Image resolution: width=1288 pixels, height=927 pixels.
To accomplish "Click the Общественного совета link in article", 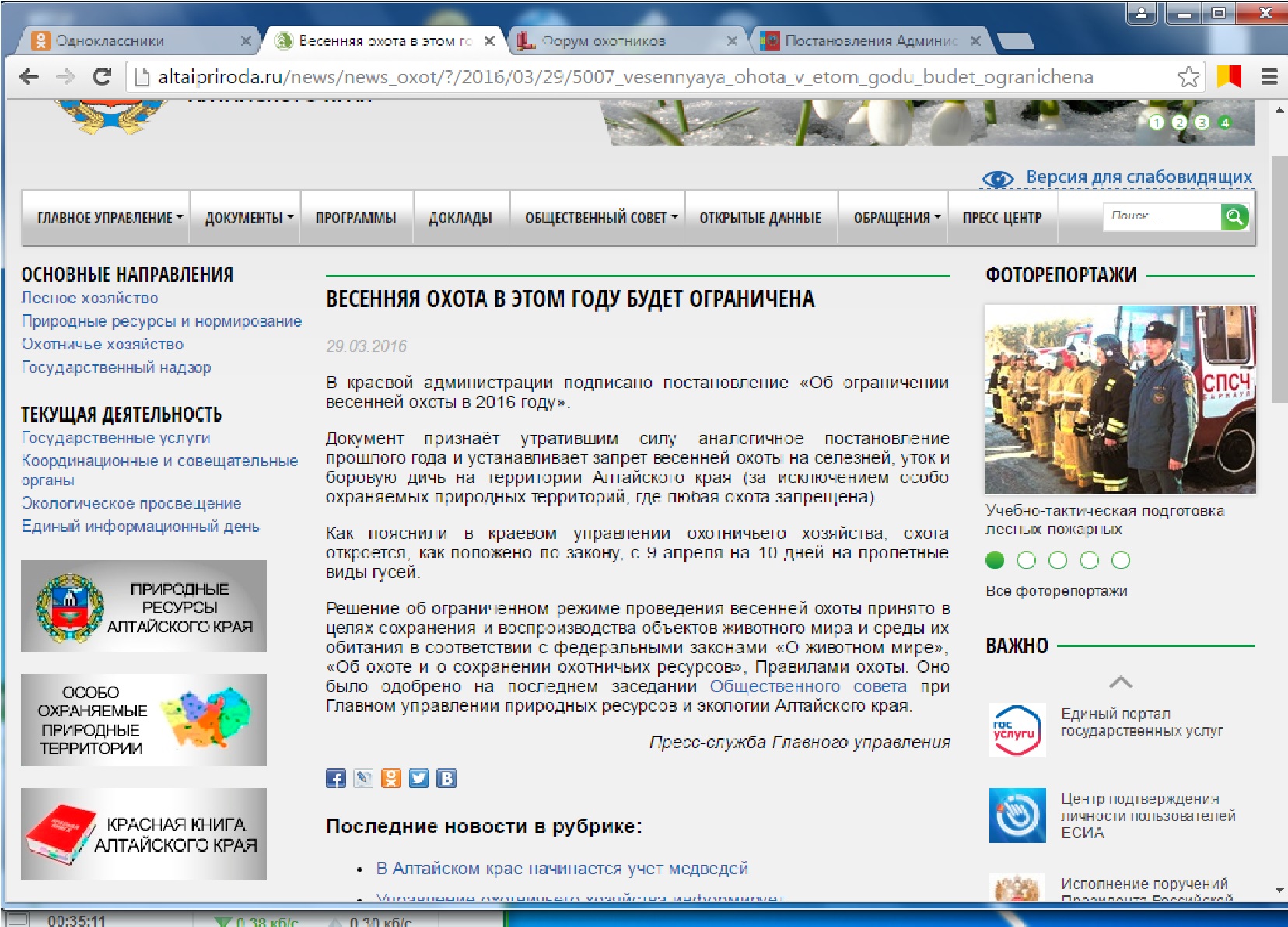I will tap(807, 687).
